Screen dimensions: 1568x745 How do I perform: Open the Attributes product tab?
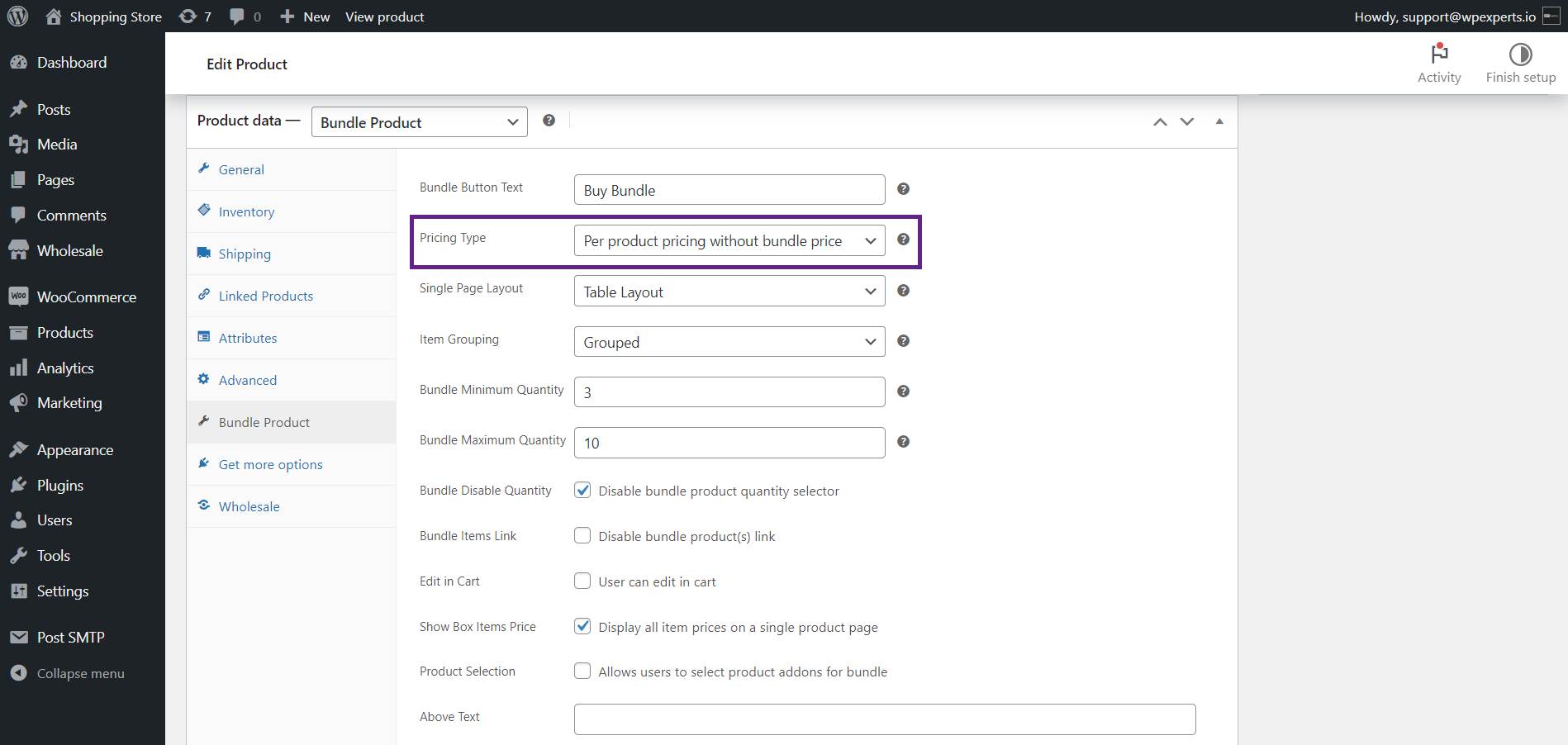(292, 338)
